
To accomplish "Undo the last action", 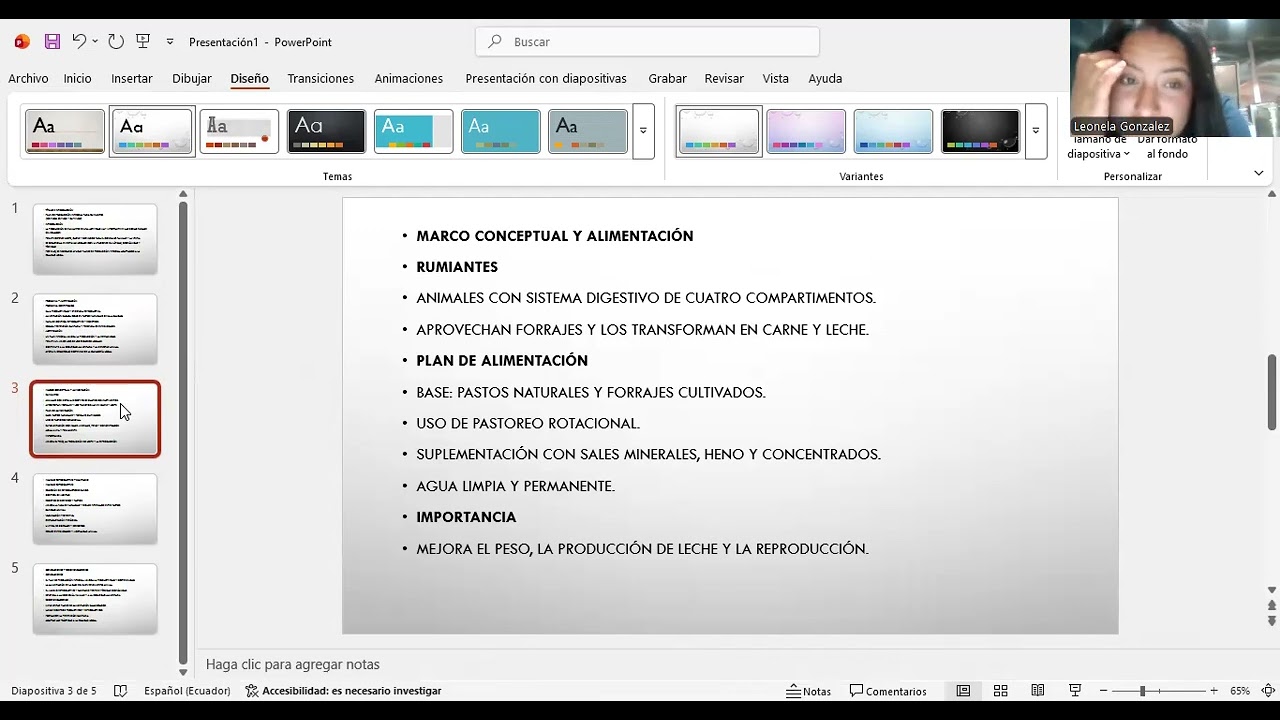I will 78,41.
